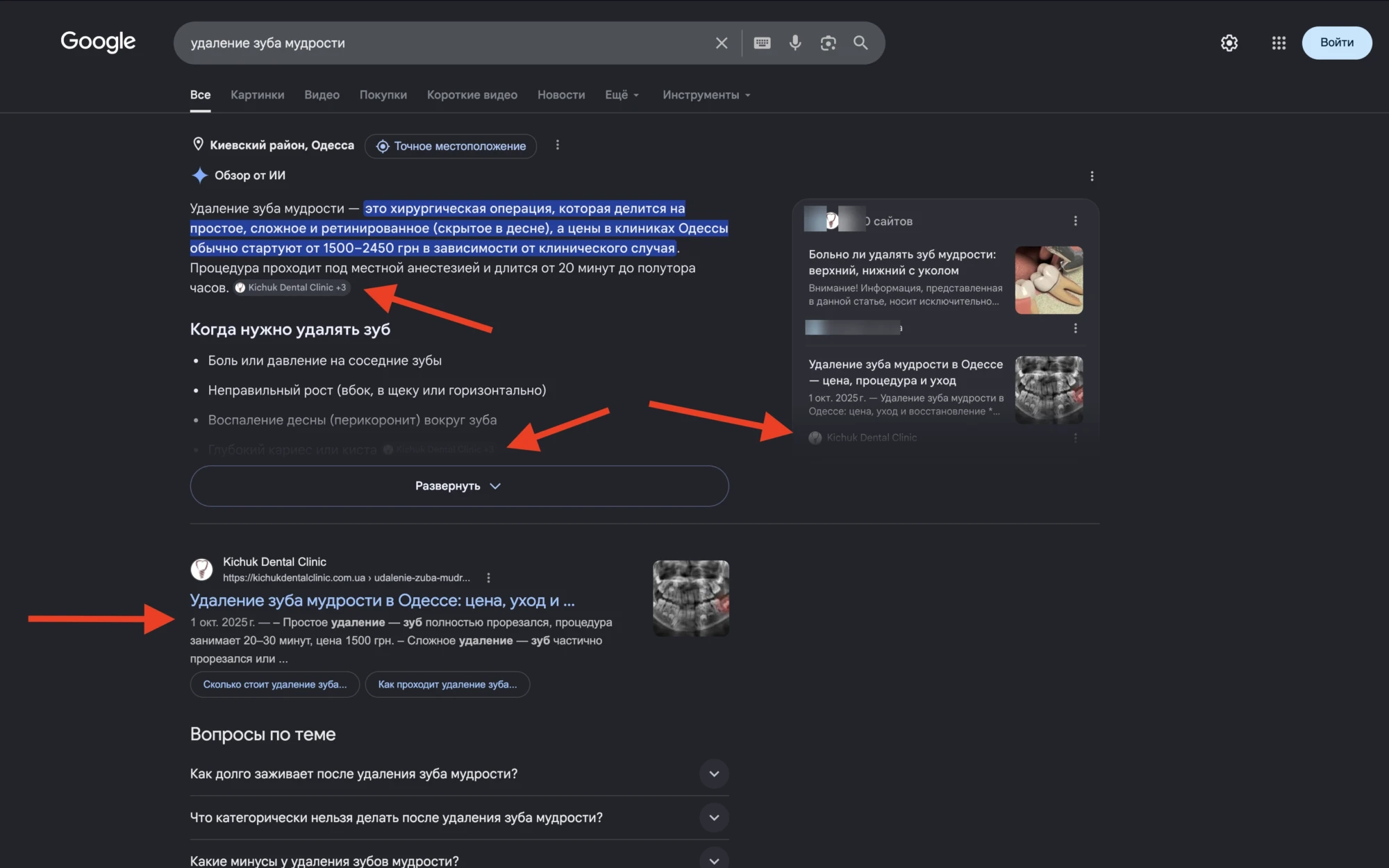Open the AI overview three-dot menu

(1092, 176)
